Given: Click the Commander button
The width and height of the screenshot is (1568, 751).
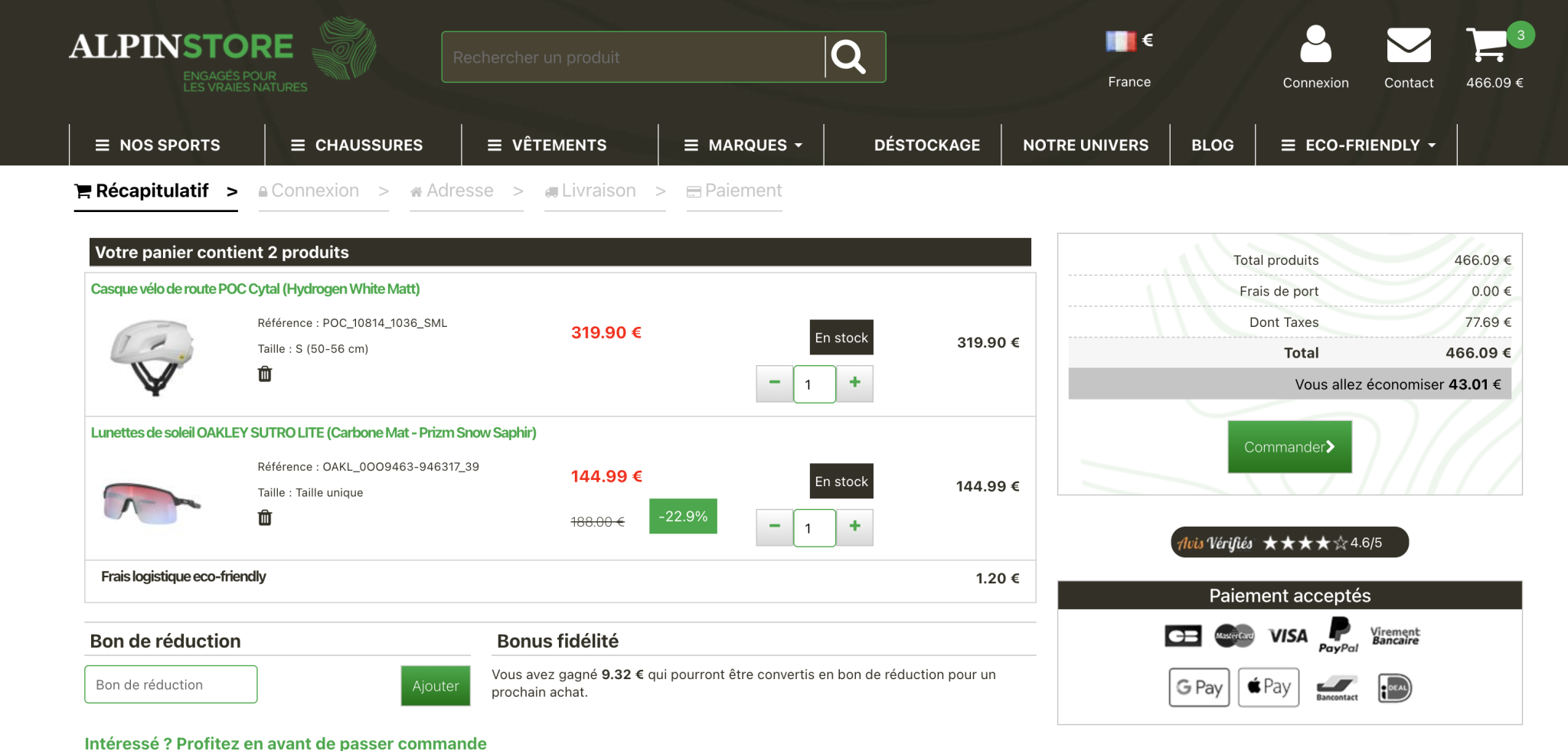Looking at the screenshot, I should [x=1289, y=446].
